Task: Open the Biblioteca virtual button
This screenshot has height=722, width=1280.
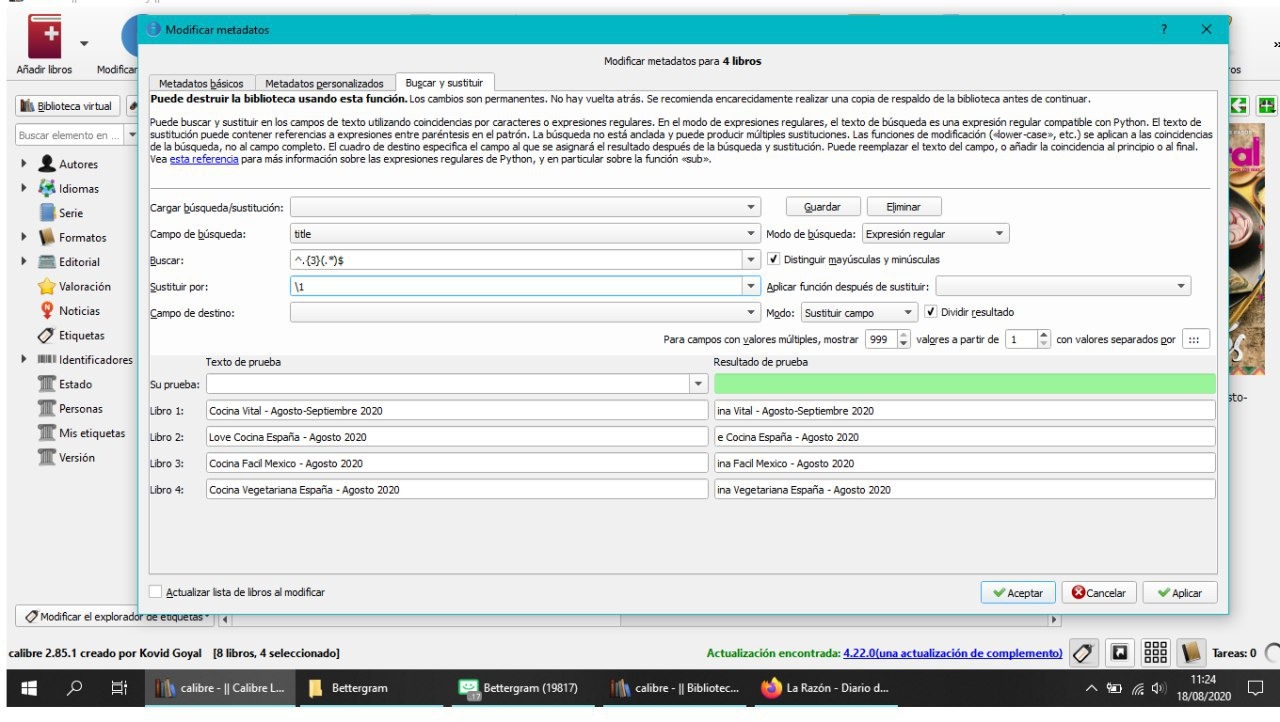Action: point(67,105)
